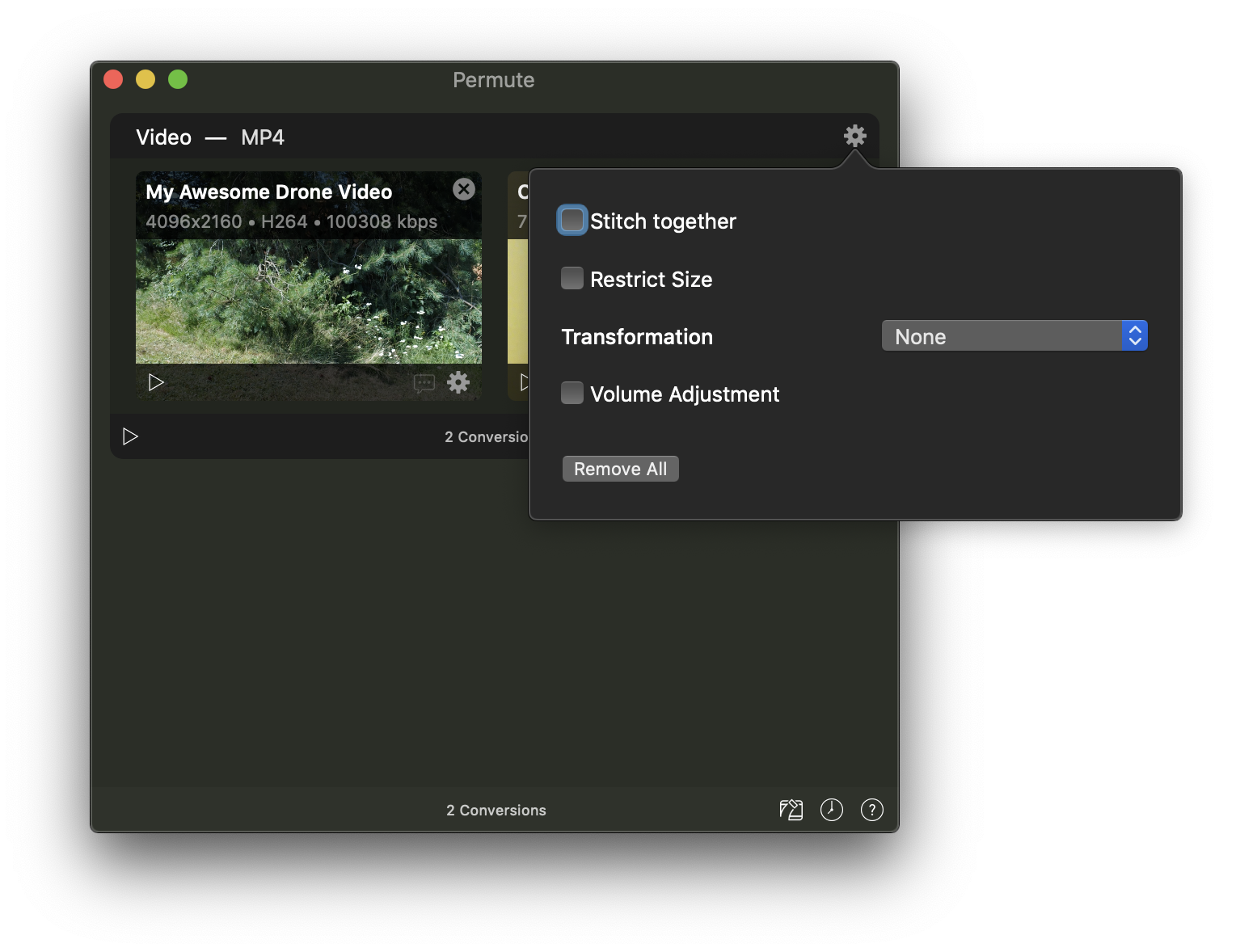Click the Permute window title
Viewport: 1240px width, 952px height.
click(x=494, y=80)
